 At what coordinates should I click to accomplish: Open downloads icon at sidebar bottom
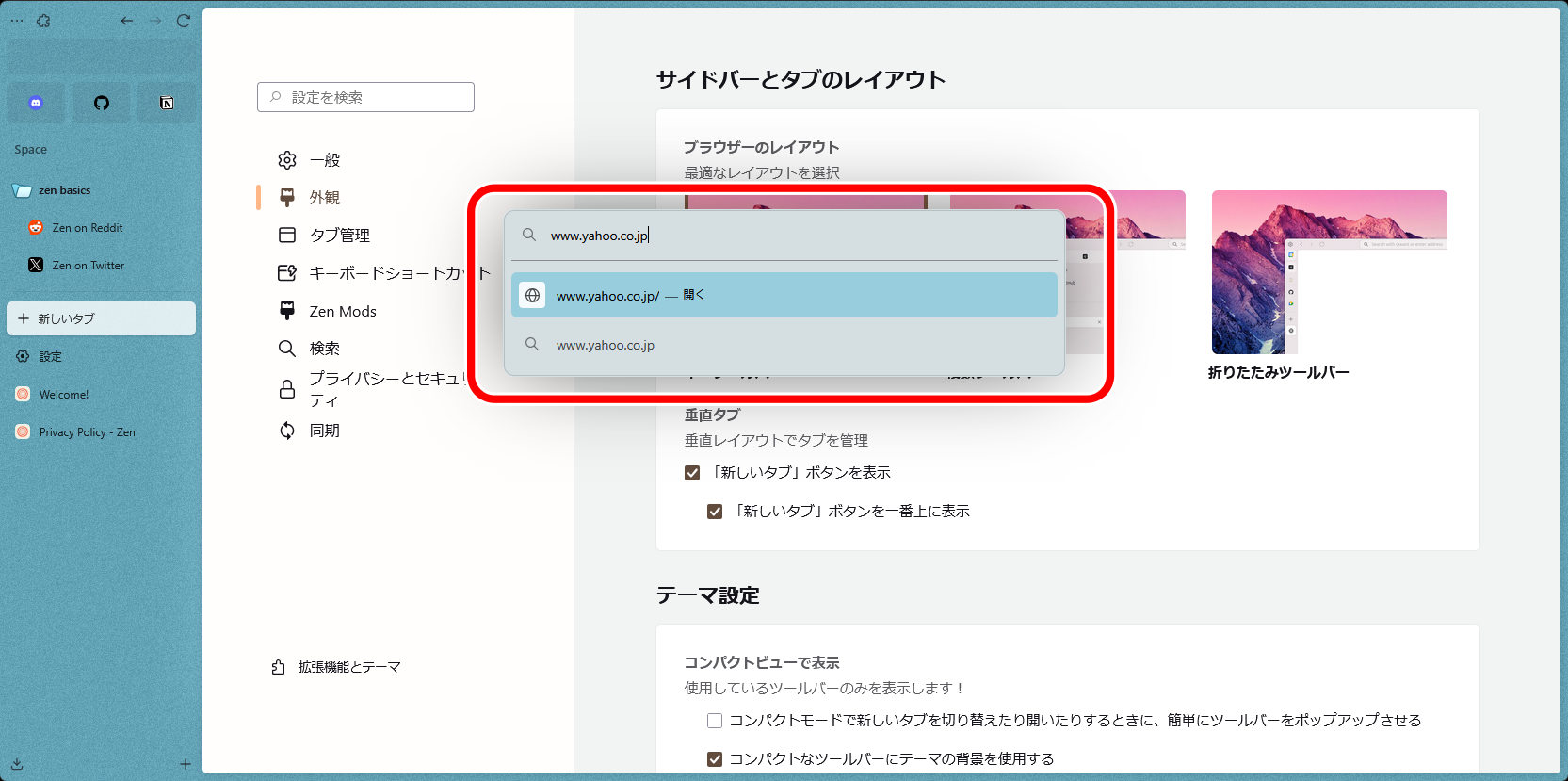[17, 764]
